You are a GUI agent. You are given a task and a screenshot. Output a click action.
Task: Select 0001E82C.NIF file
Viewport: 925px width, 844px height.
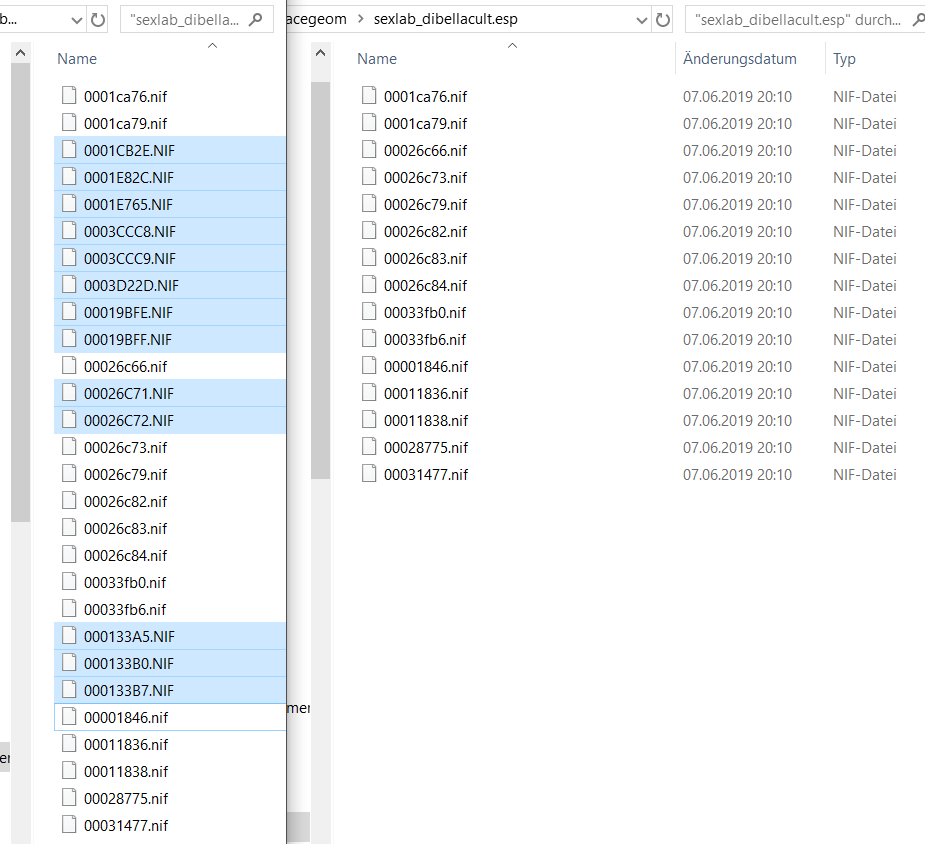pos(170,178)
